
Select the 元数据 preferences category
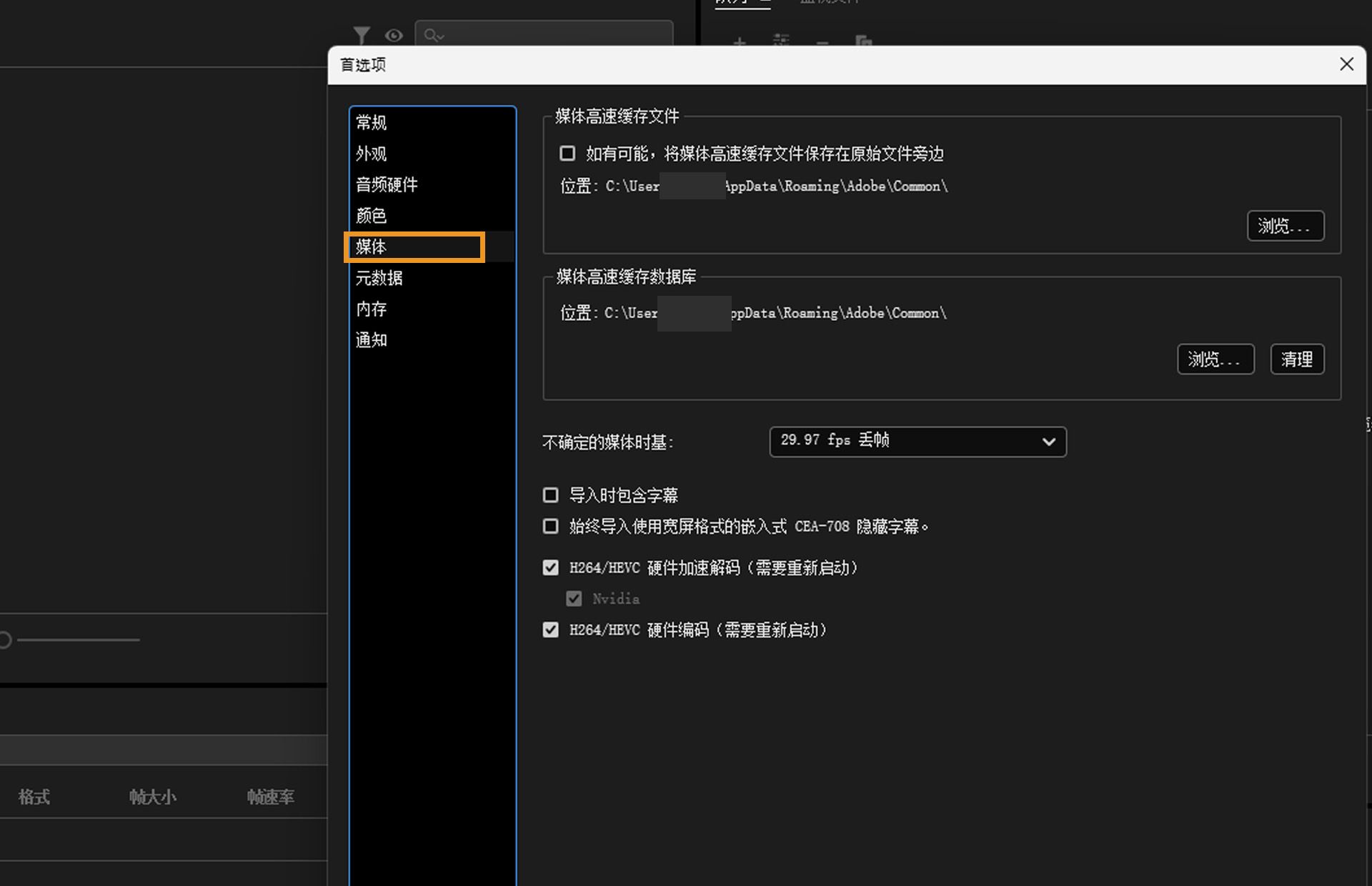[379, 277]
